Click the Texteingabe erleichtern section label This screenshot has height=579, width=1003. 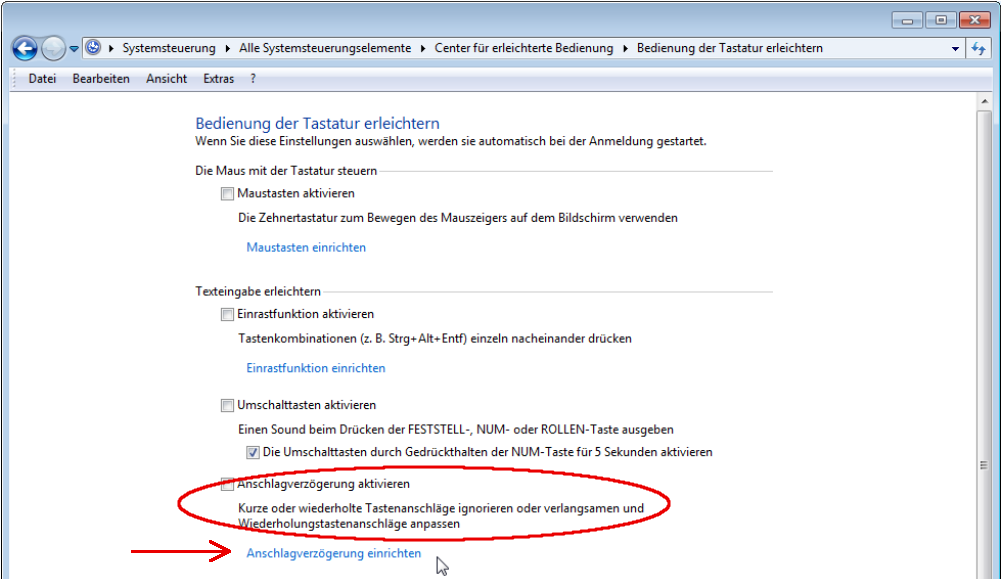click(x=258, y=292)
